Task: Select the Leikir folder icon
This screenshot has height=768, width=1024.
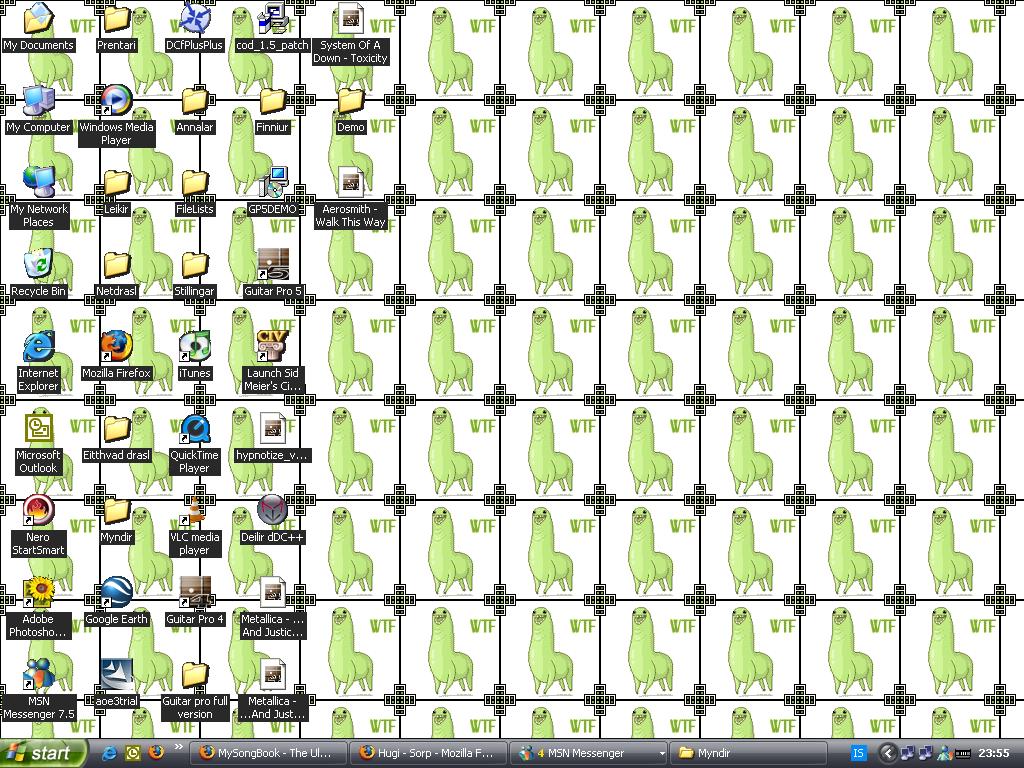Action: pos(116,191)
